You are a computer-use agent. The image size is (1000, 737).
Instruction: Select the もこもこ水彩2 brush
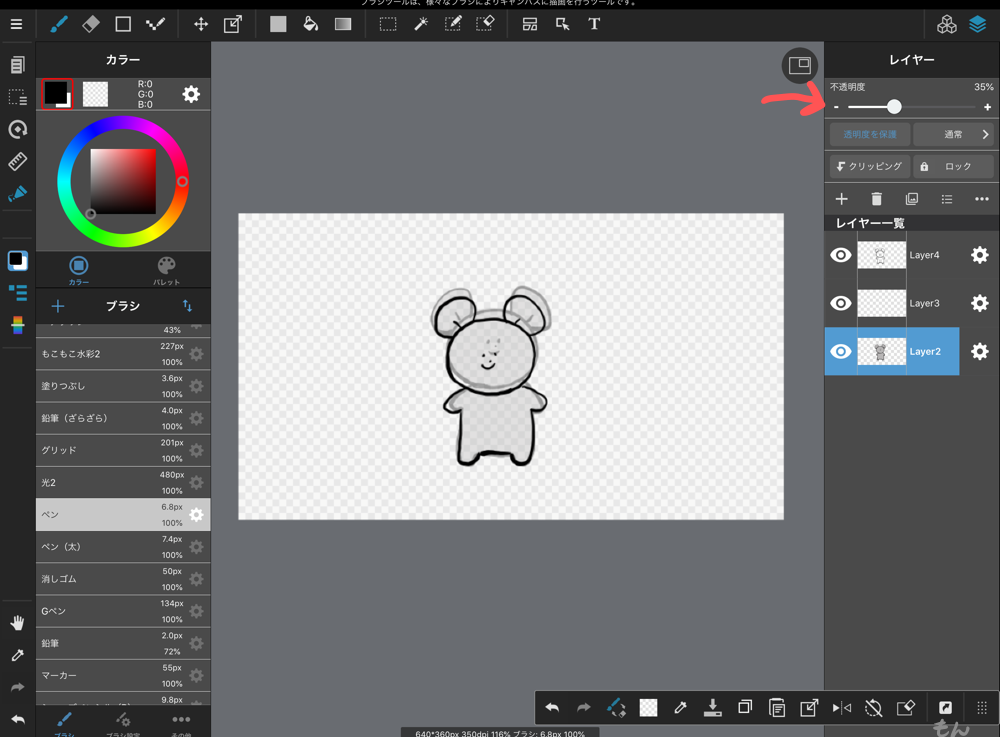[123, 354]
